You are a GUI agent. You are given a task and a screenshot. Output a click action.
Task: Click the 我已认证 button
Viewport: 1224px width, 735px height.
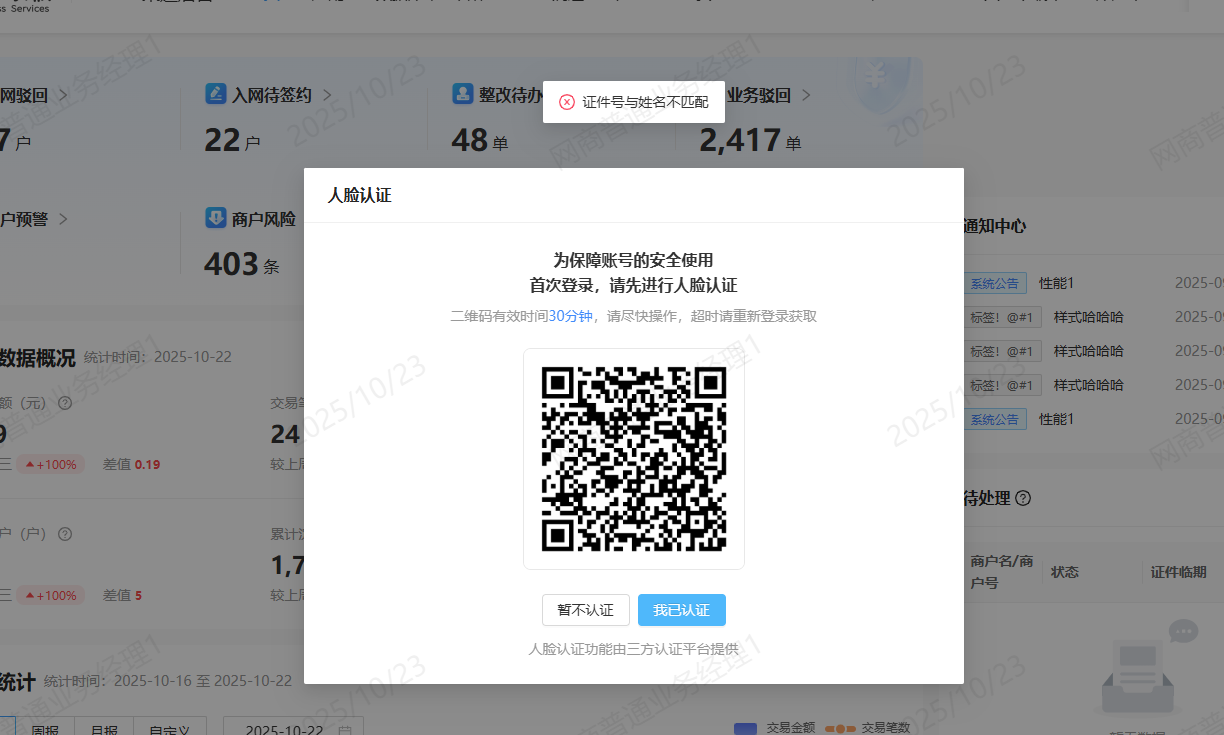[681, 610]
